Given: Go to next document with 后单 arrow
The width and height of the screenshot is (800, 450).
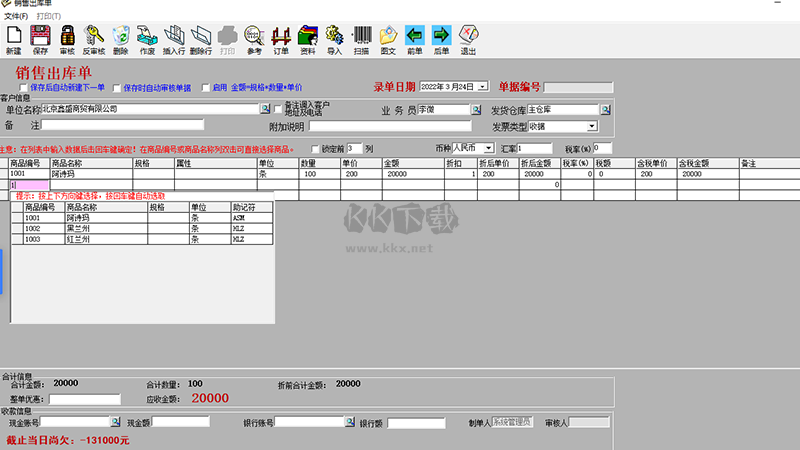Looking at the screenshot, I should click(441, 39).
